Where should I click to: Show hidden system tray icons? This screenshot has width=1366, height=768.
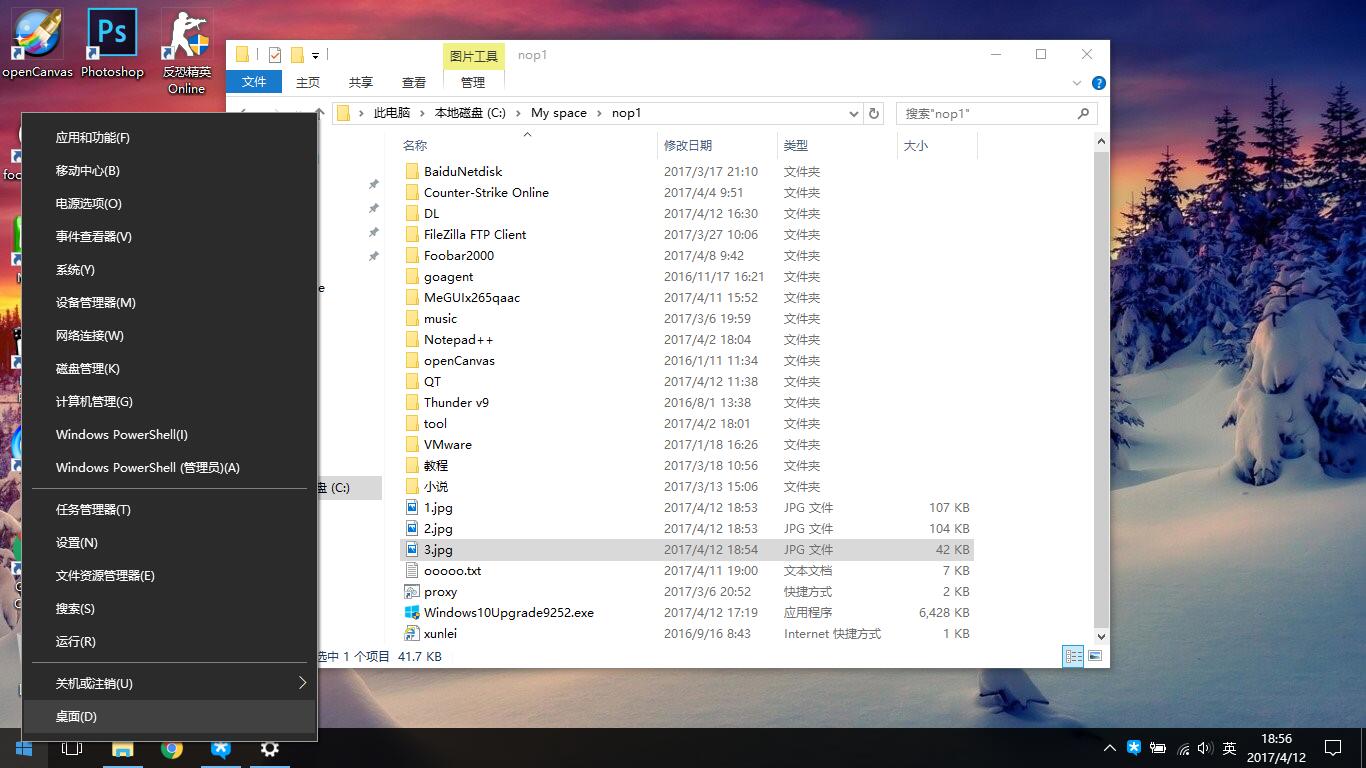[1109, 748]
